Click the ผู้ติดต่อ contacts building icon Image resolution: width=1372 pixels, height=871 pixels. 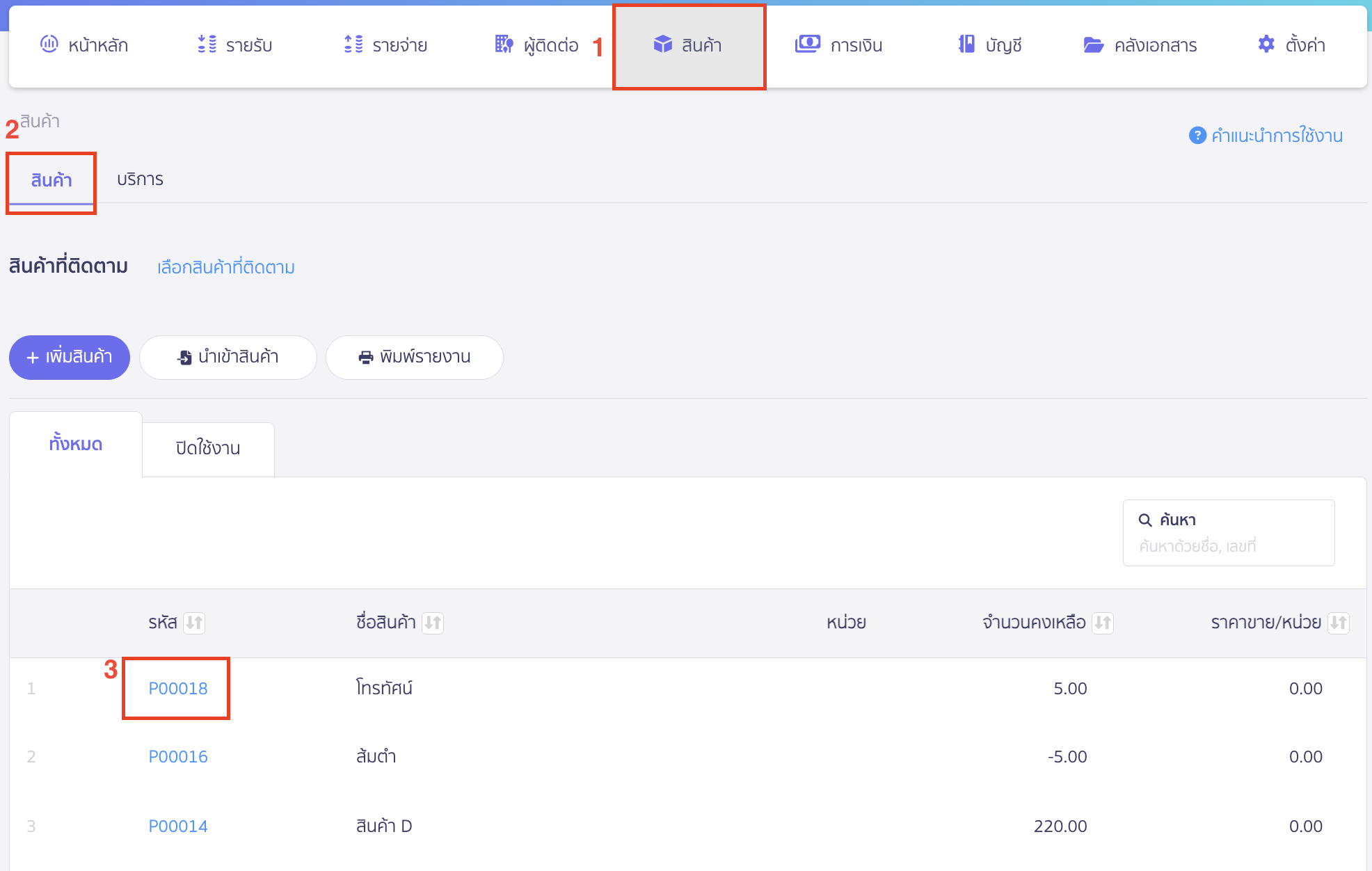(x=504, y=45)
